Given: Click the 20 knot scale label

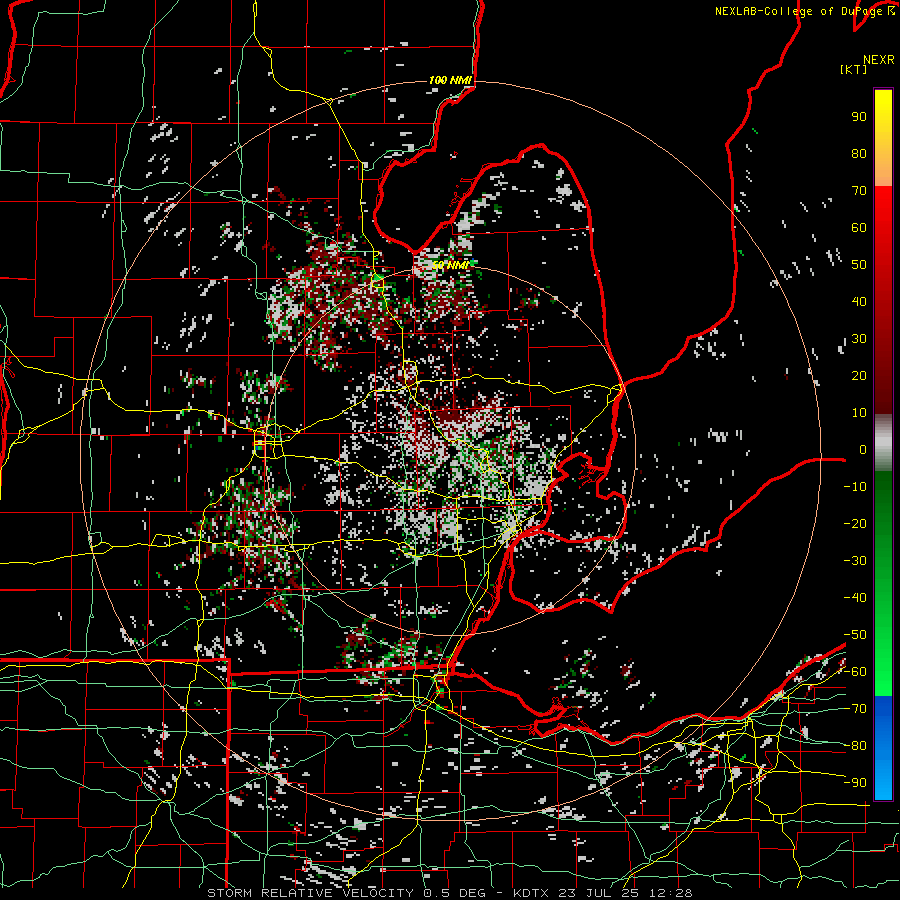Looking at the screenshot, I should pos(859,376).
